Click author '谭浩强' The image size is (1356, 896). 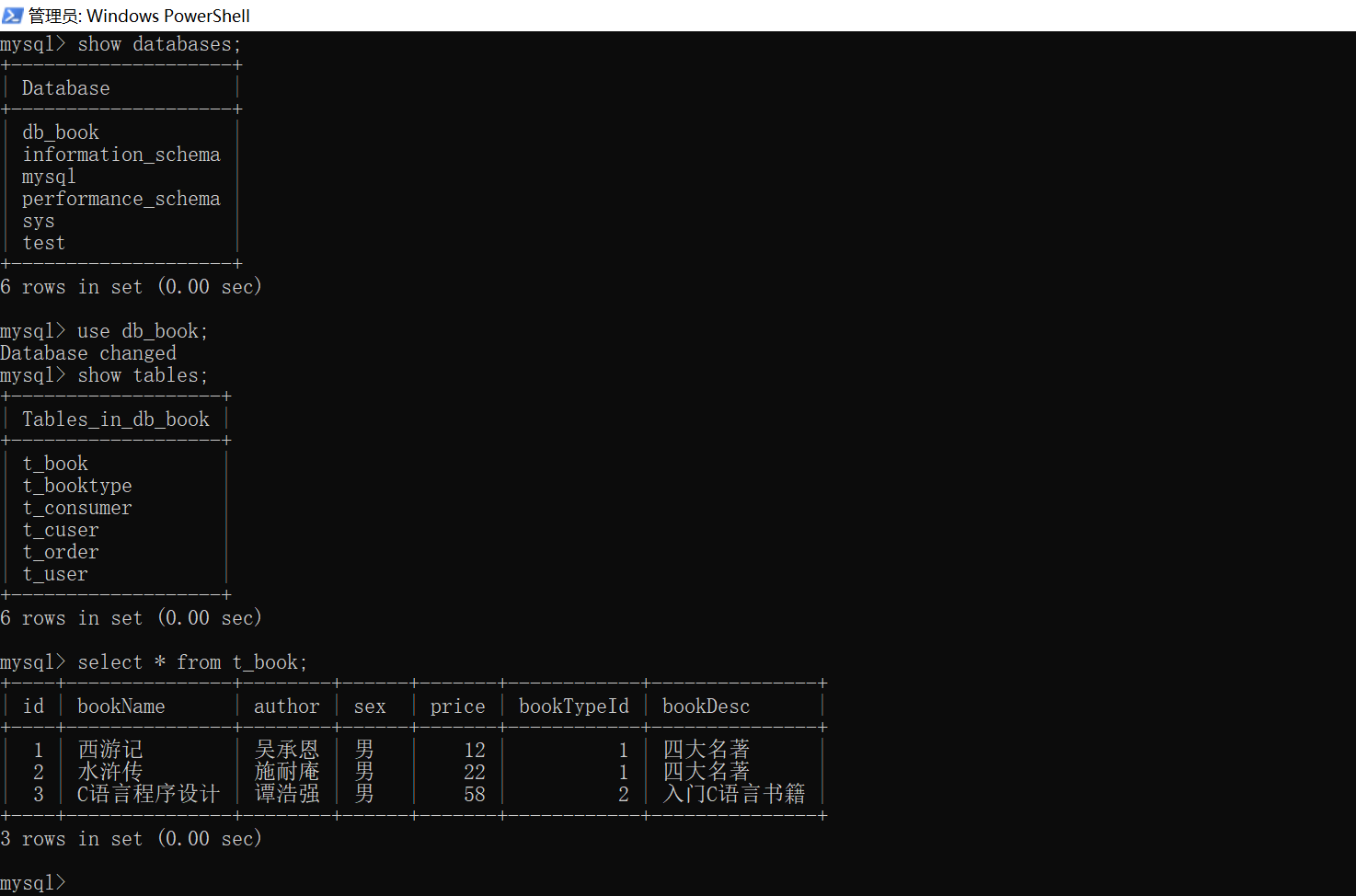(x=287, y=794)
